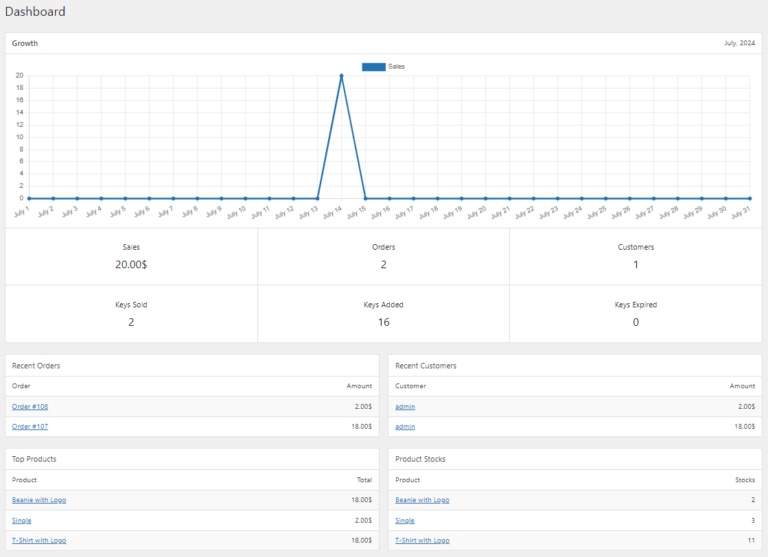Click the Total column header in Top Products
Screen dimensions: 768x557
tap(364, 480)
